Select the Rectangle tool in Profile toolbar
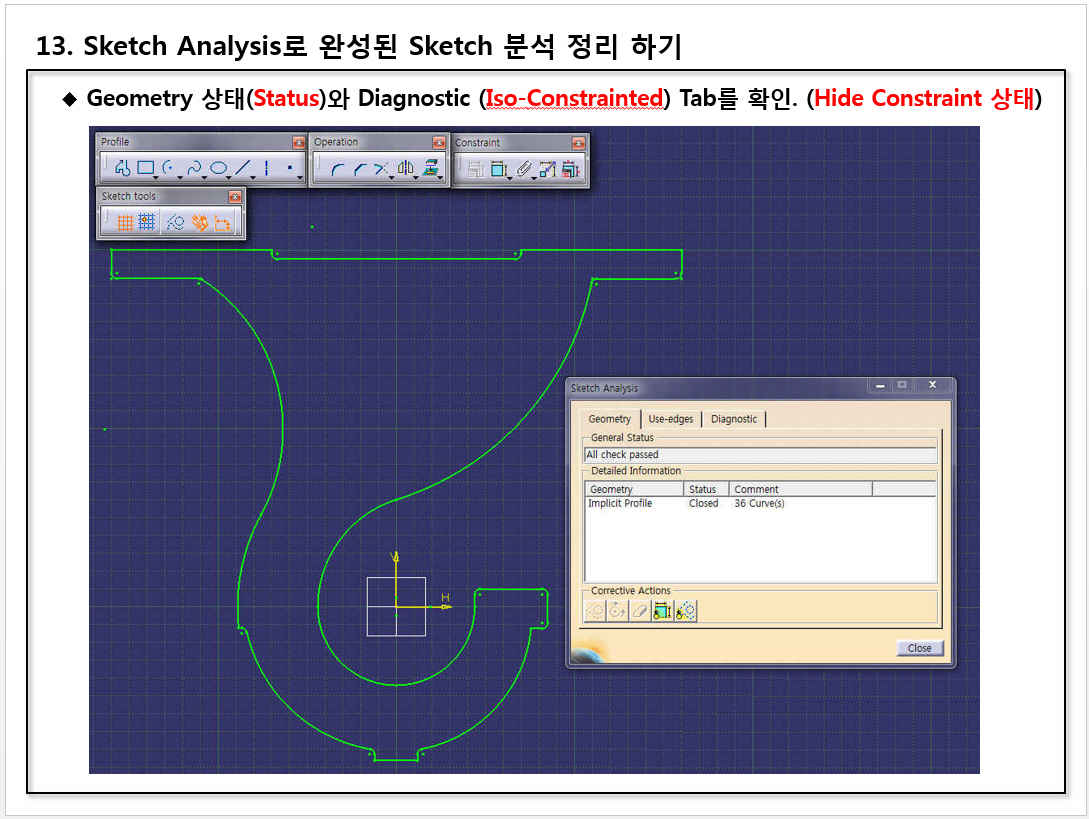 click(146, 169)
